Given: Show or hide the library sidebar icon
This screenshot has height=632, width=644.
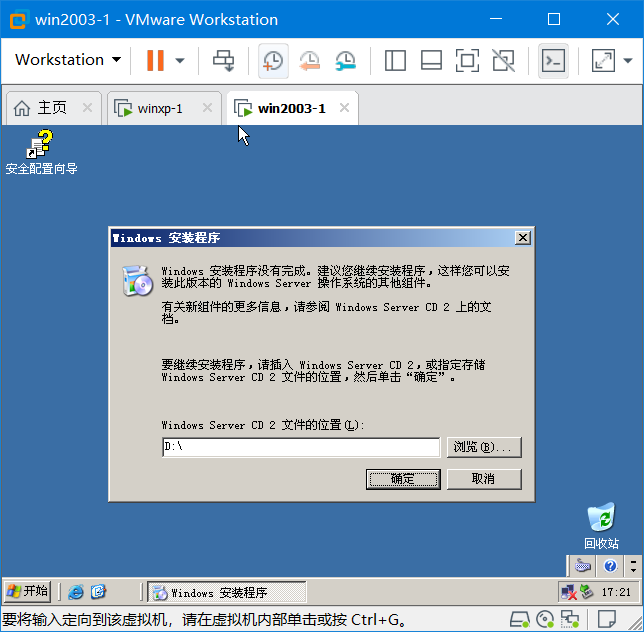Looking at the screenshot, I should click(395, 61).
